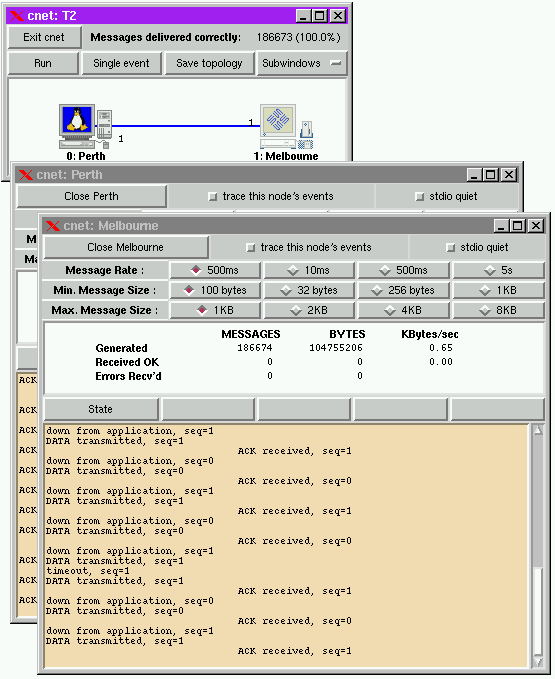
Task: Select the 8KB max message size option
Action: 498,310
